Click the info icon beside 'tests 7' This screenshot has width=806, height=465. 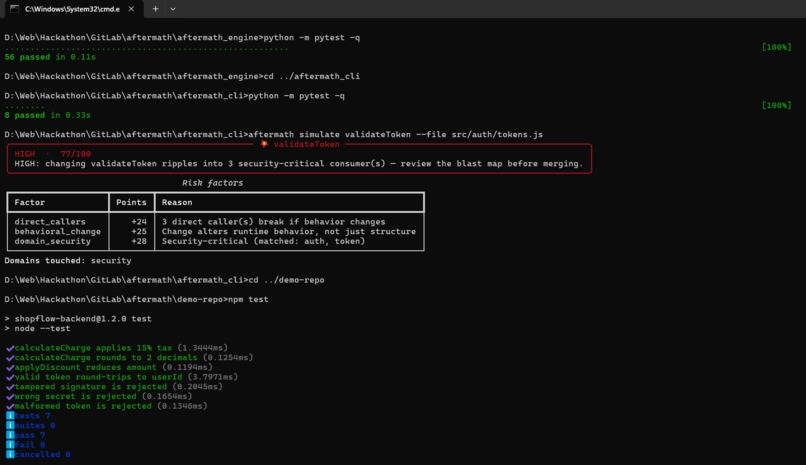click(x=10, y=416)
